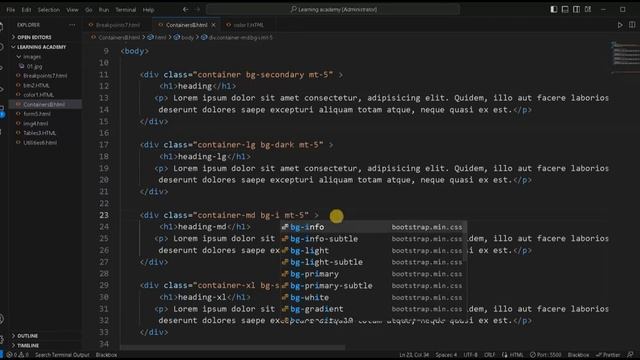The width and height of the screenshot is (640, 360).
Task: Switch to the Breakpoints7.html tab
Action: [118, 25]
